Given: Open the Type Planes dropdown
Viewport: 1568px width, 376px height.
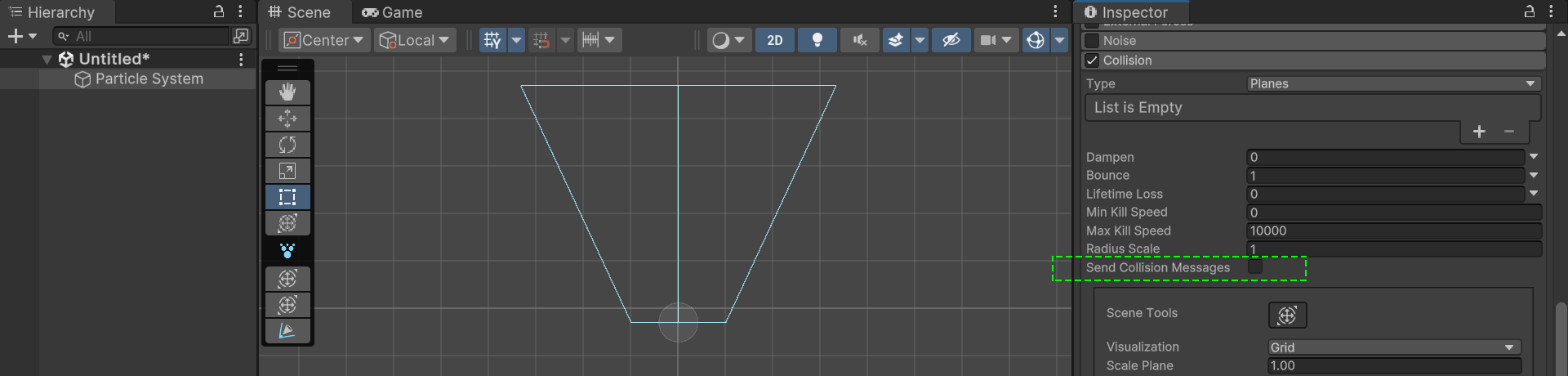Looking at the screenshot, I should click(1393, 83).
